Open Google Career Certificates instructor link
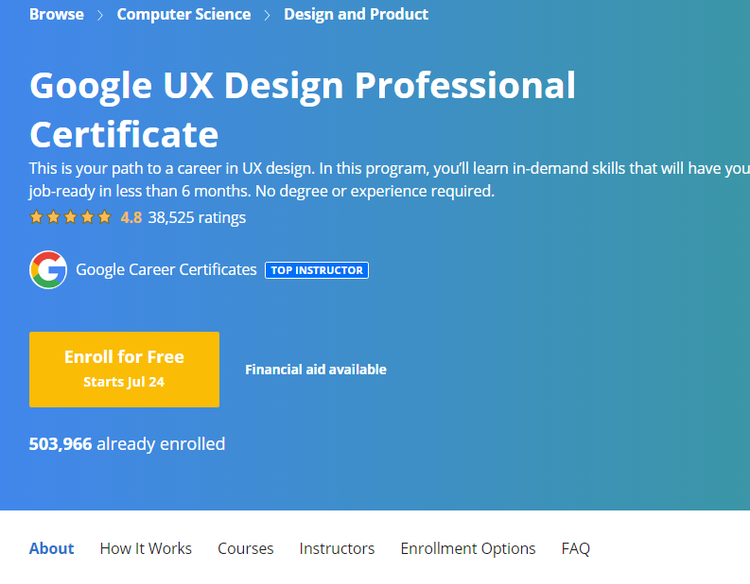Viewport: 750px width, 584px height. pos(166,270)
